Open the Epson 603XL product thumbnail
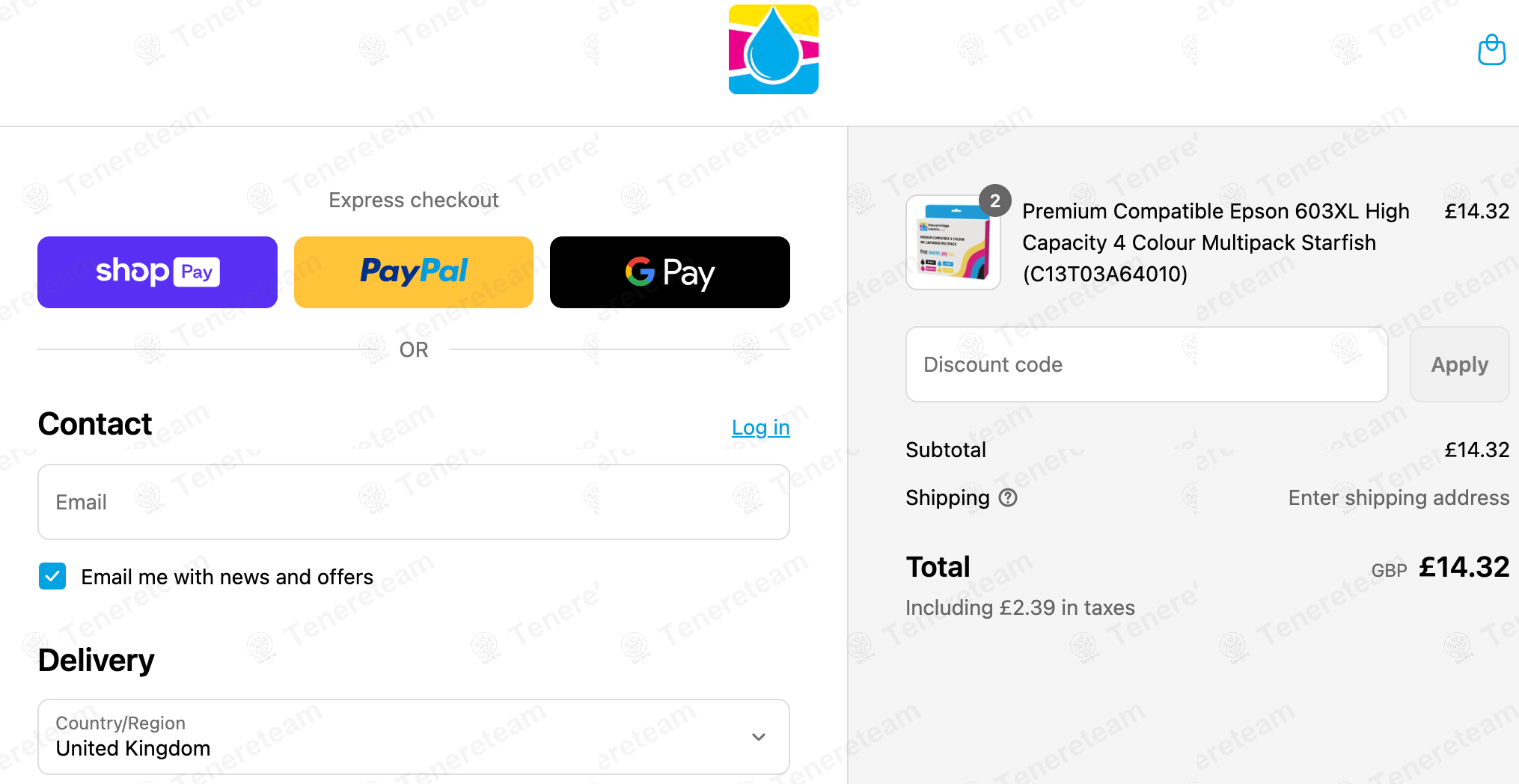Screen dimensions: 1519x784 tap(953, 243)
